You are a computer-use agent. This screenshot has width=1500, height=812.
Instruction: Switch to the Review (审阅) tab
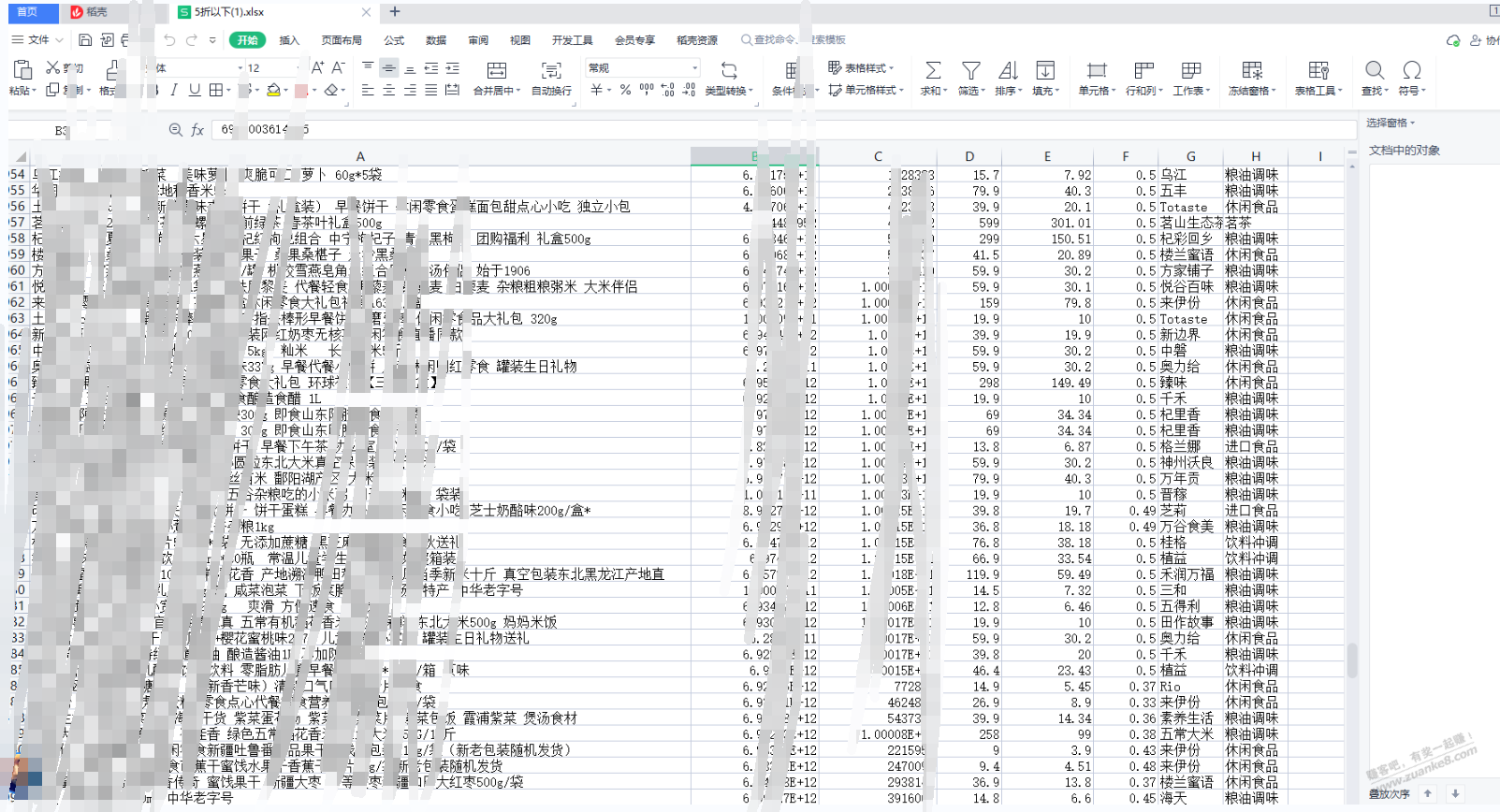pyautogui.click(x=478, y=40)
